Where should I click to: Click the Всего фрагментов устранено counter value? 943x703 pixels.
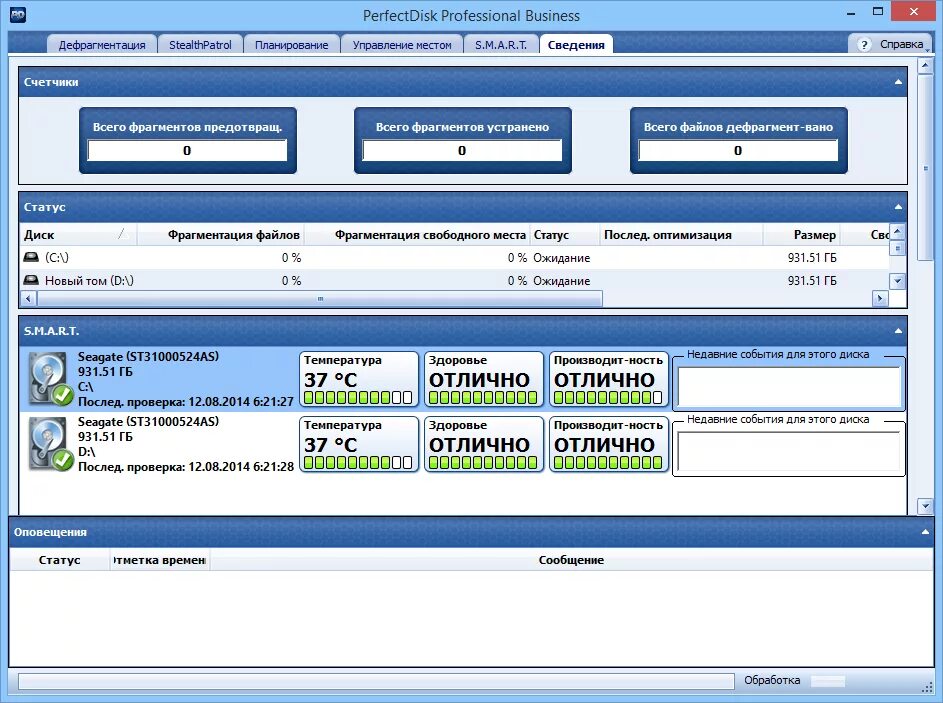pyautogui.click(x=462, y=150)
